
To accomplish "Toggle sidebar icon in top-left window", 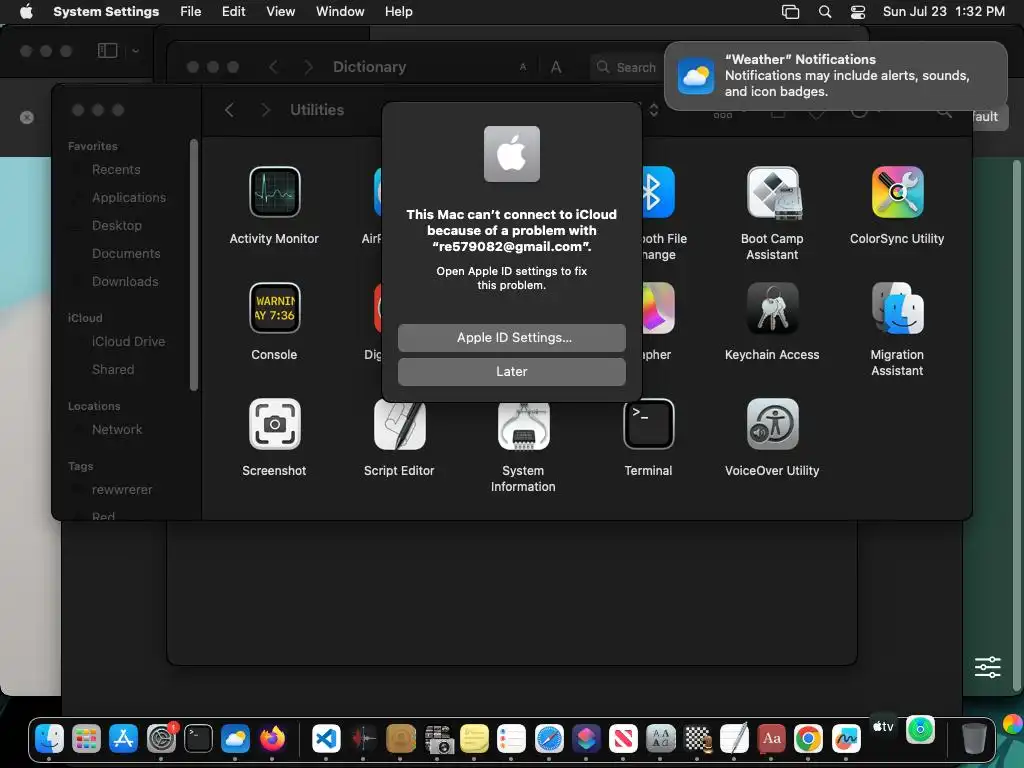I will 108,50.
